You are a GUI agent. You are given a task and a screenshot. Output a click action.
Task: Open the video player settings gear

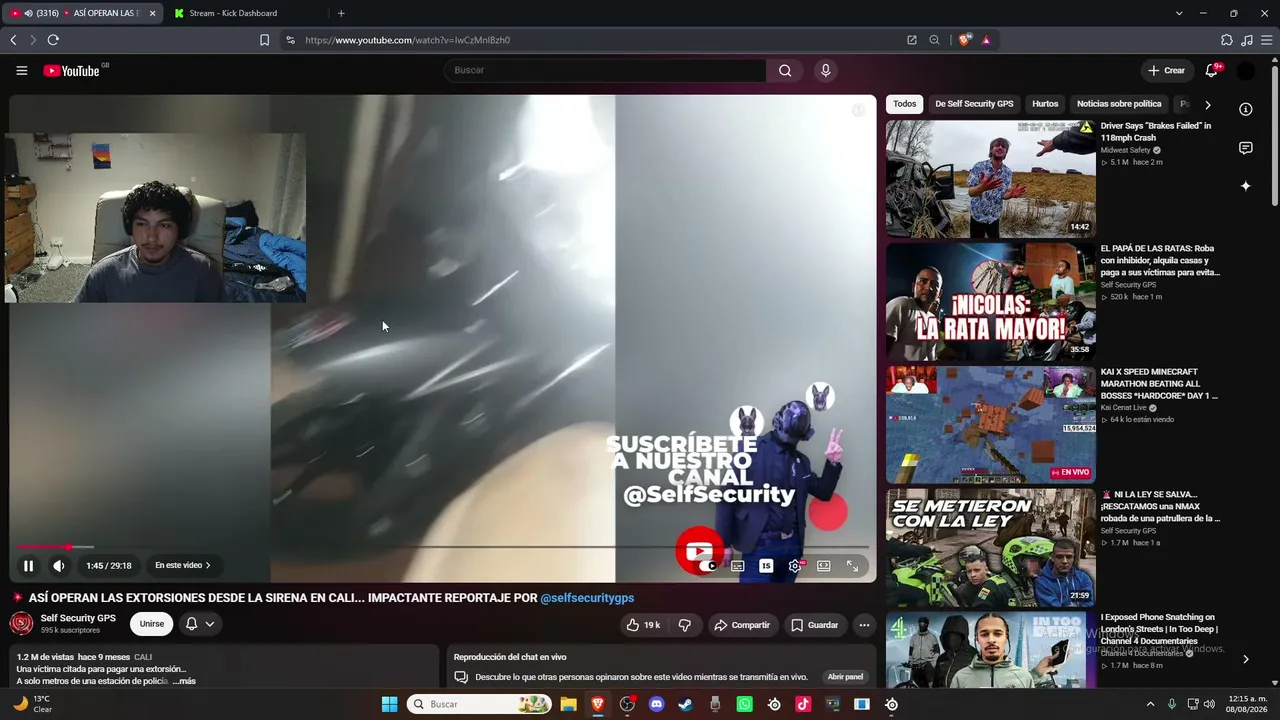[795, 566]
